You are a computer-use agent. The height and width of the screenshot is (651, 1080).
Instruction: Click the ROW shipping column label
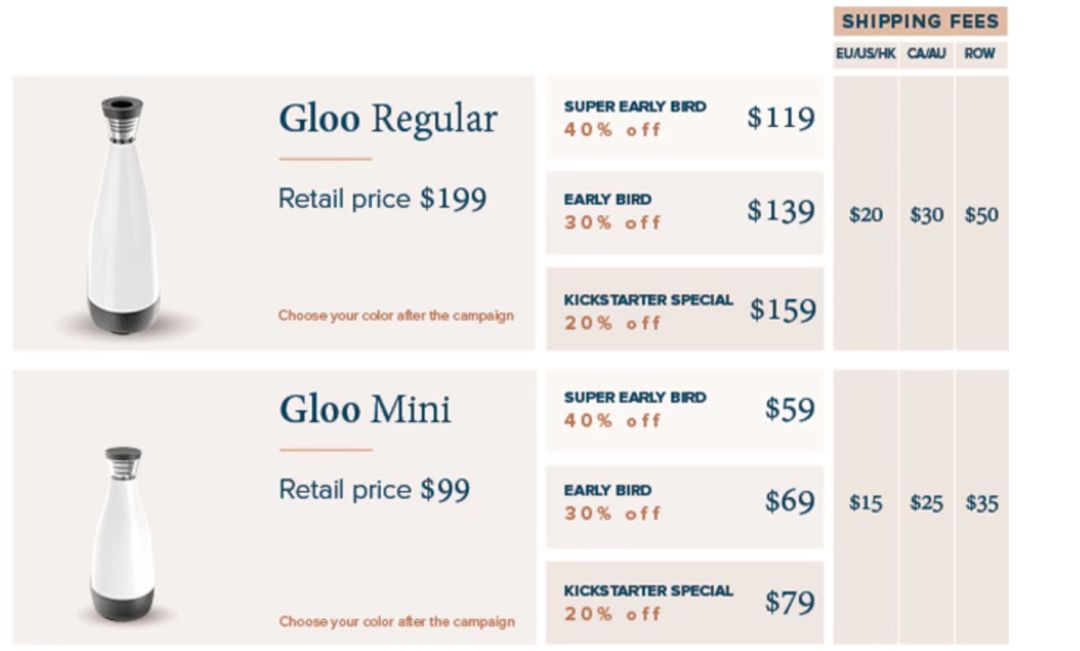(980, 54)
